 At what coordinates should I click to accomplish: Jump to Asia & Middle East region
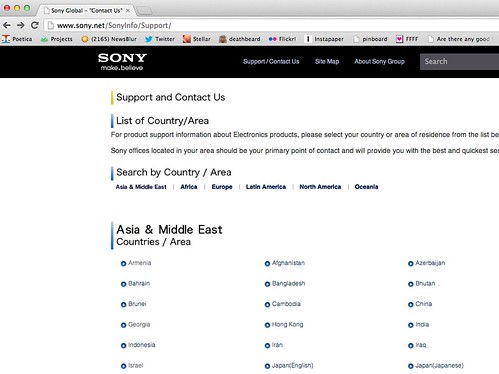tap(141, 187)
